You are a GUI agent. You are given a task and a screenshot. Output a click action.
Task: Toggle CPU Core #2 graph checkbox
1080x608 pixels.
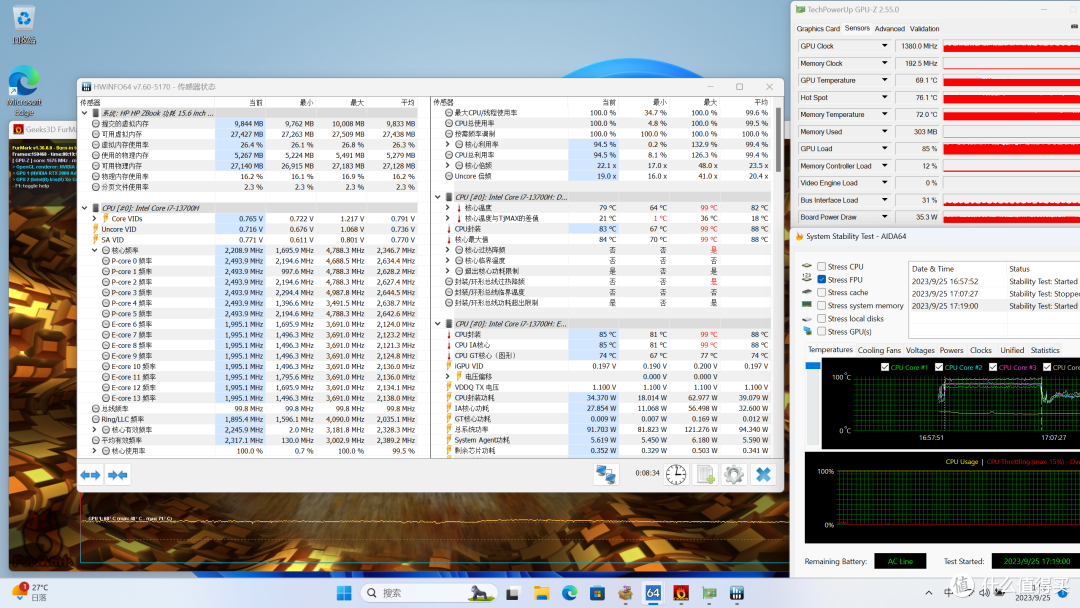939,367
